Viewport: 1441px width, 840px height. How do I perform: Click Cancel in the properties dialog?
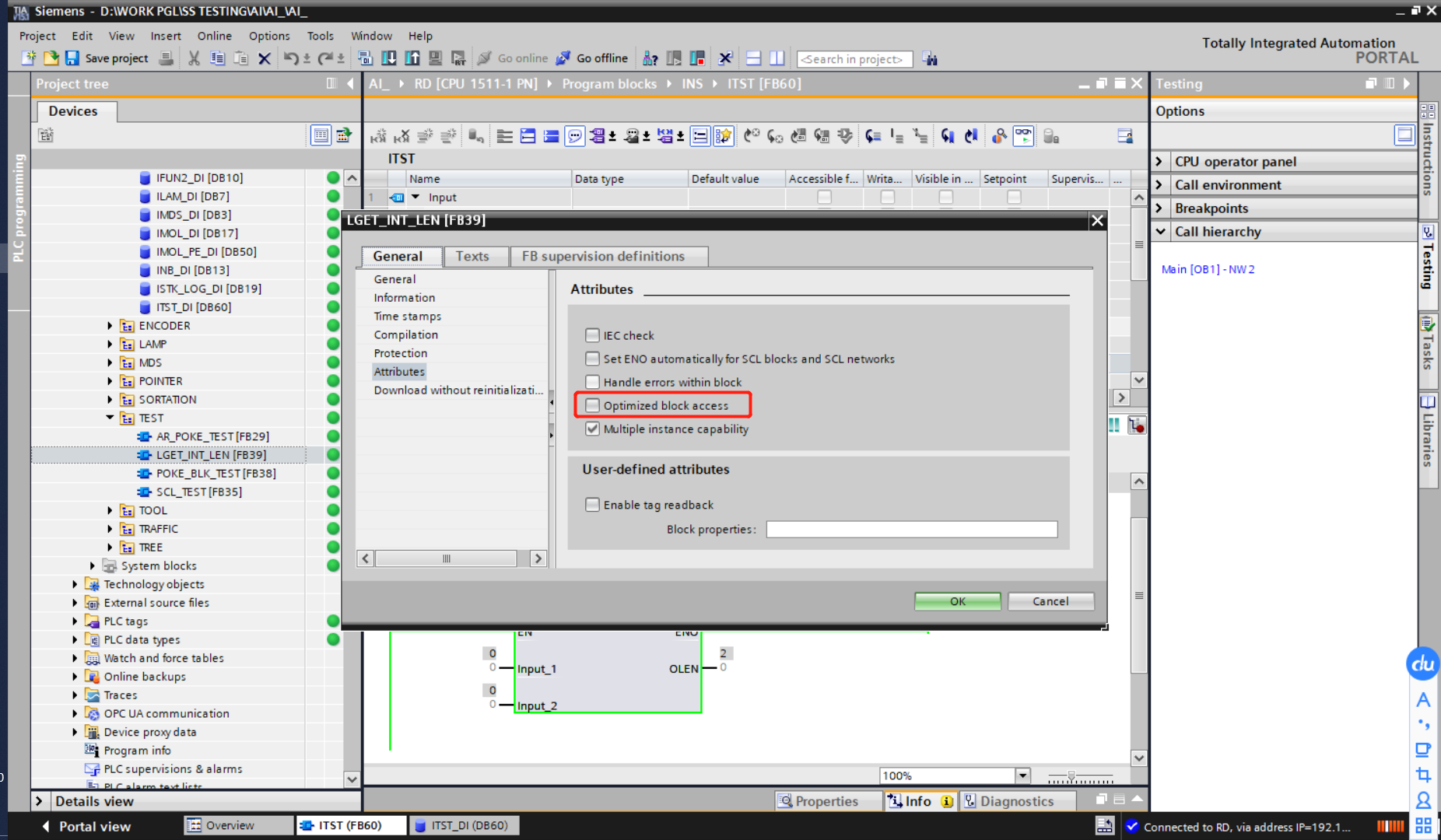pos(1050,601)
